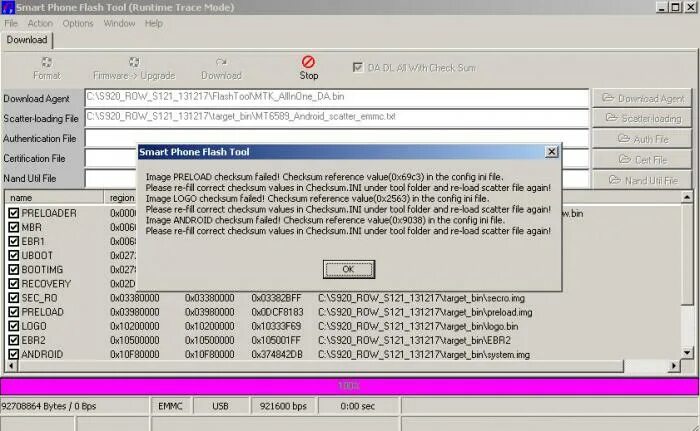Close the checksum error dialog with X

(x=552, y=152)
